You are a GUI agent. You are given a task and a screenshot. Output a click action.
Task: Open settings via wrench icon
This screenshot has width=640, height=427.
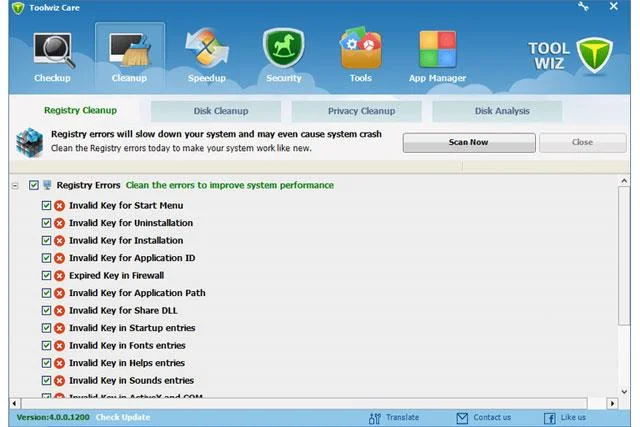point(583,7)
